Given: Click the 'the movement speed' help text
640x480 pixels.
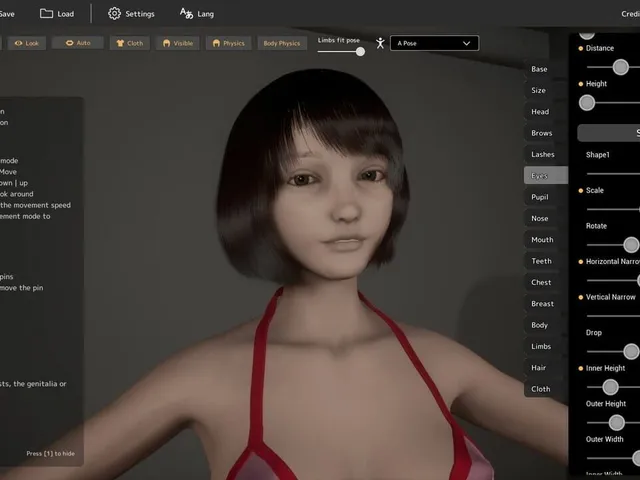Looking at the screenshot, I should point(36,205).
